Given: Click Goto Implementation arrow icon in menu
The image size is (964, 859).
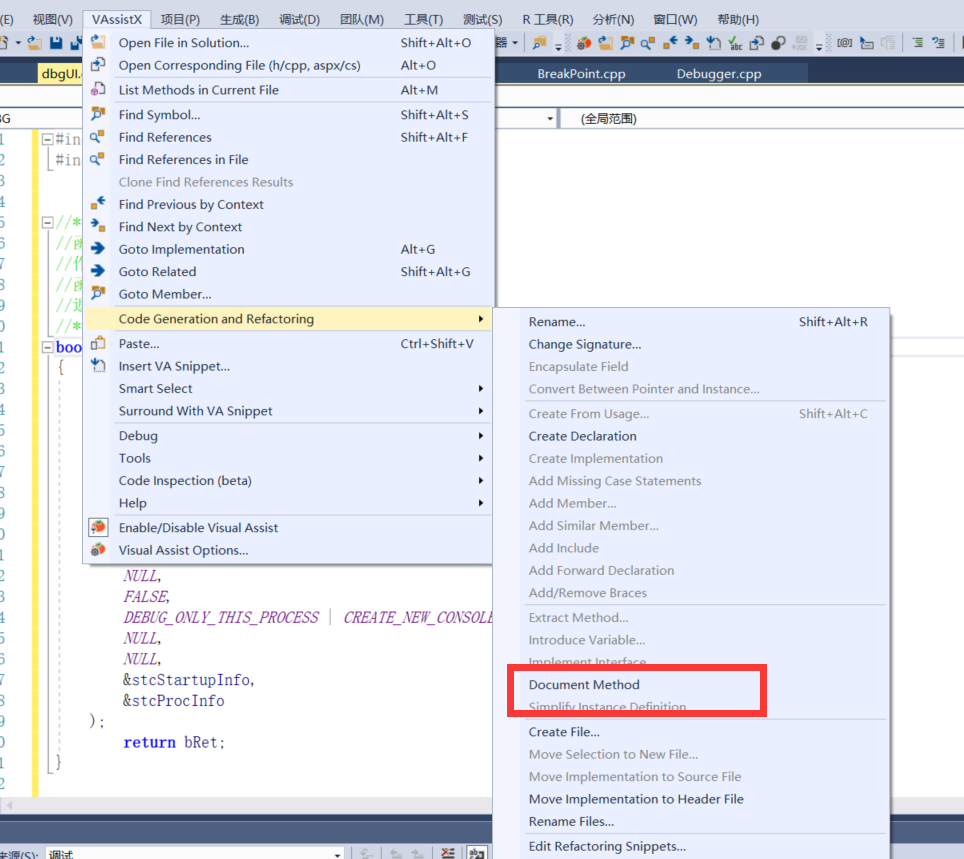Looking at the screenshot, I should pyautogui.click(x=98, y=248).
